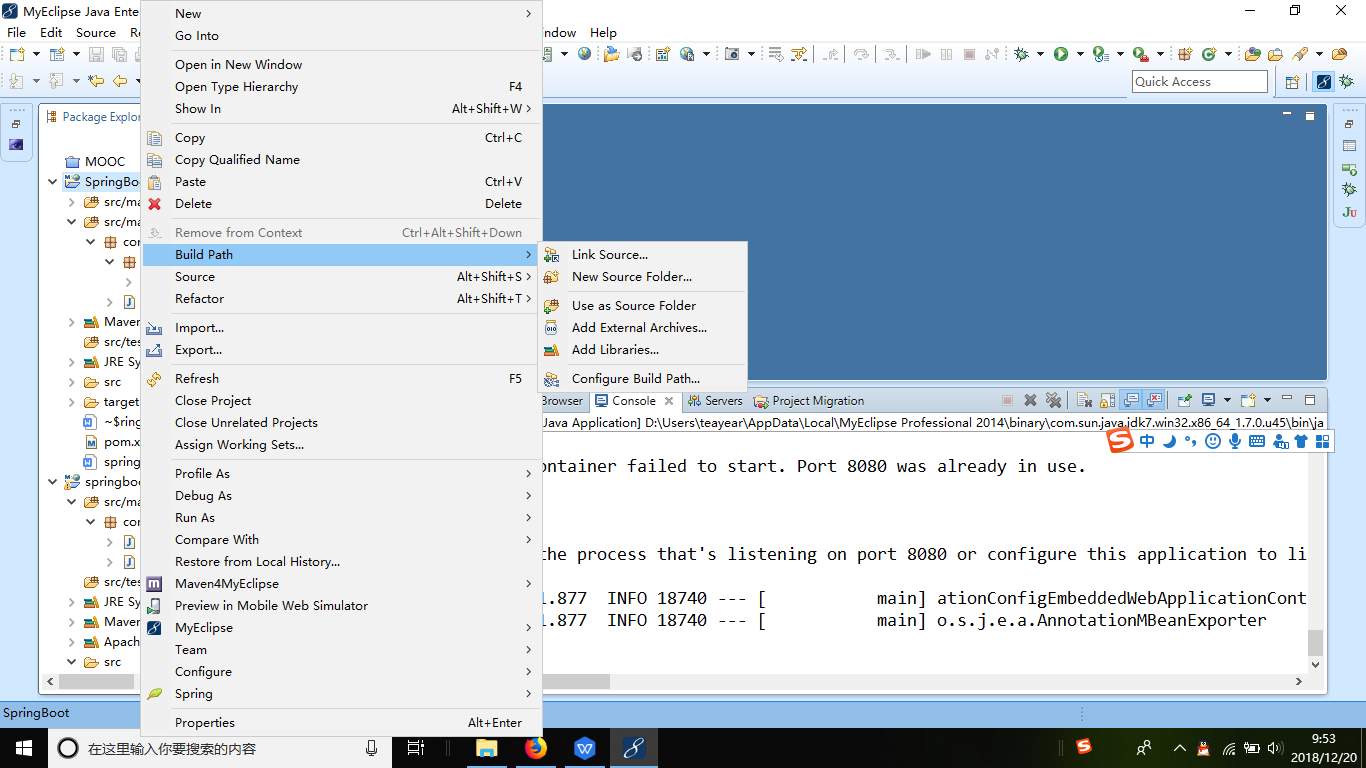Click the red Delete X icon in context menu
Screen dimensions: 1366x768
154,204
